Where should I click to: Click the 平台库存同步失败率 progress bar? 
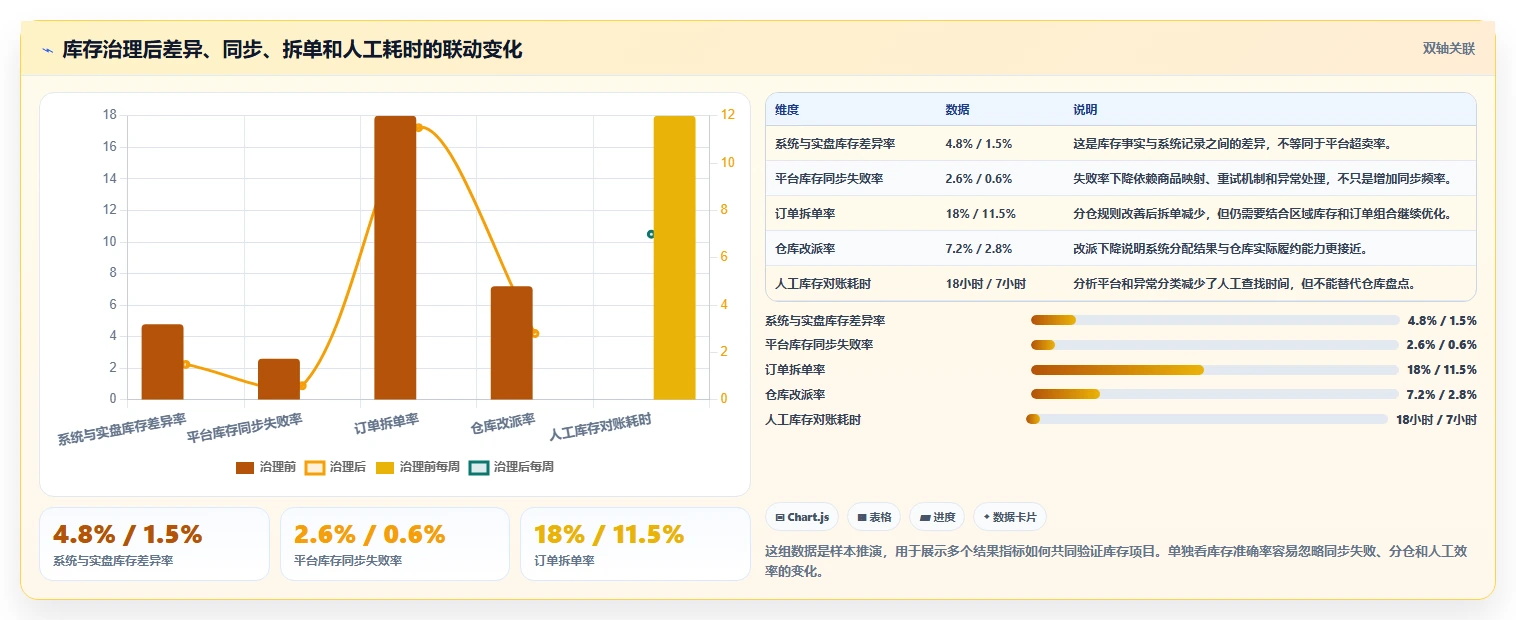1215,345
